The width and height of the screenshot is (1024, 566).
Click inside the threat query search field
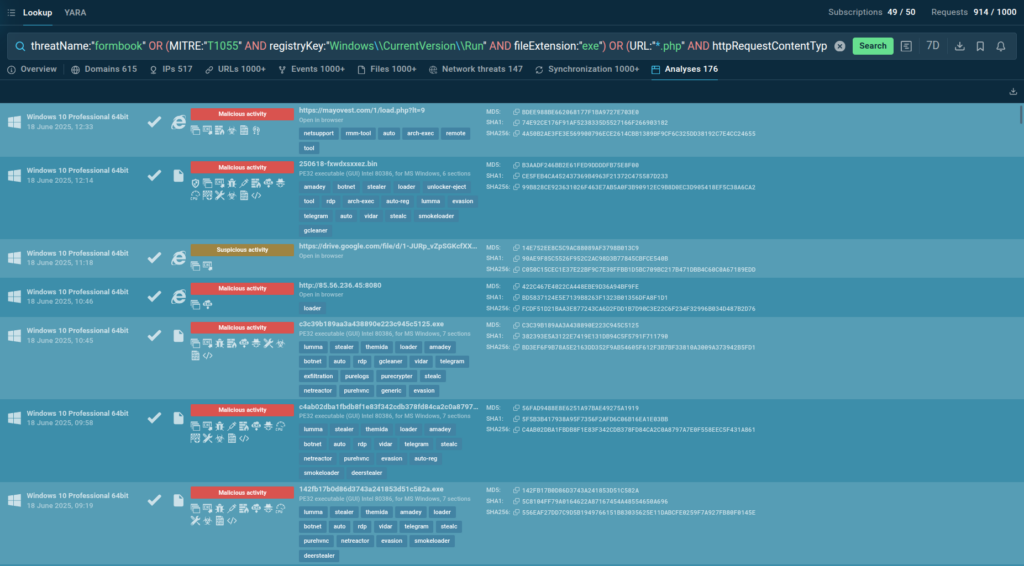click(420, 46)
